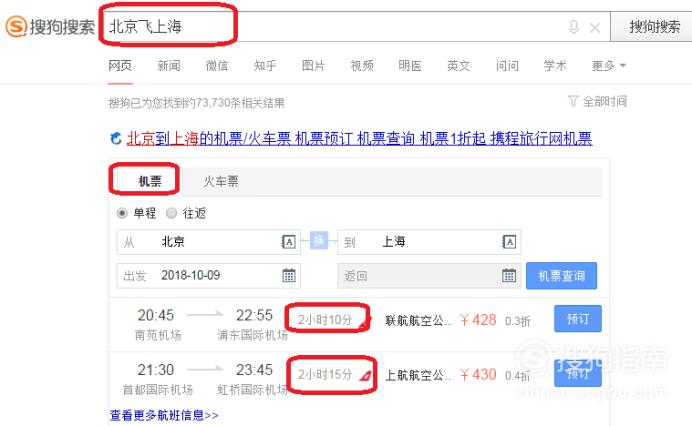The height and width of the screenshot is (426, 692).
Task: Open the calendar icon for departure date
Action: click(289, 275)
